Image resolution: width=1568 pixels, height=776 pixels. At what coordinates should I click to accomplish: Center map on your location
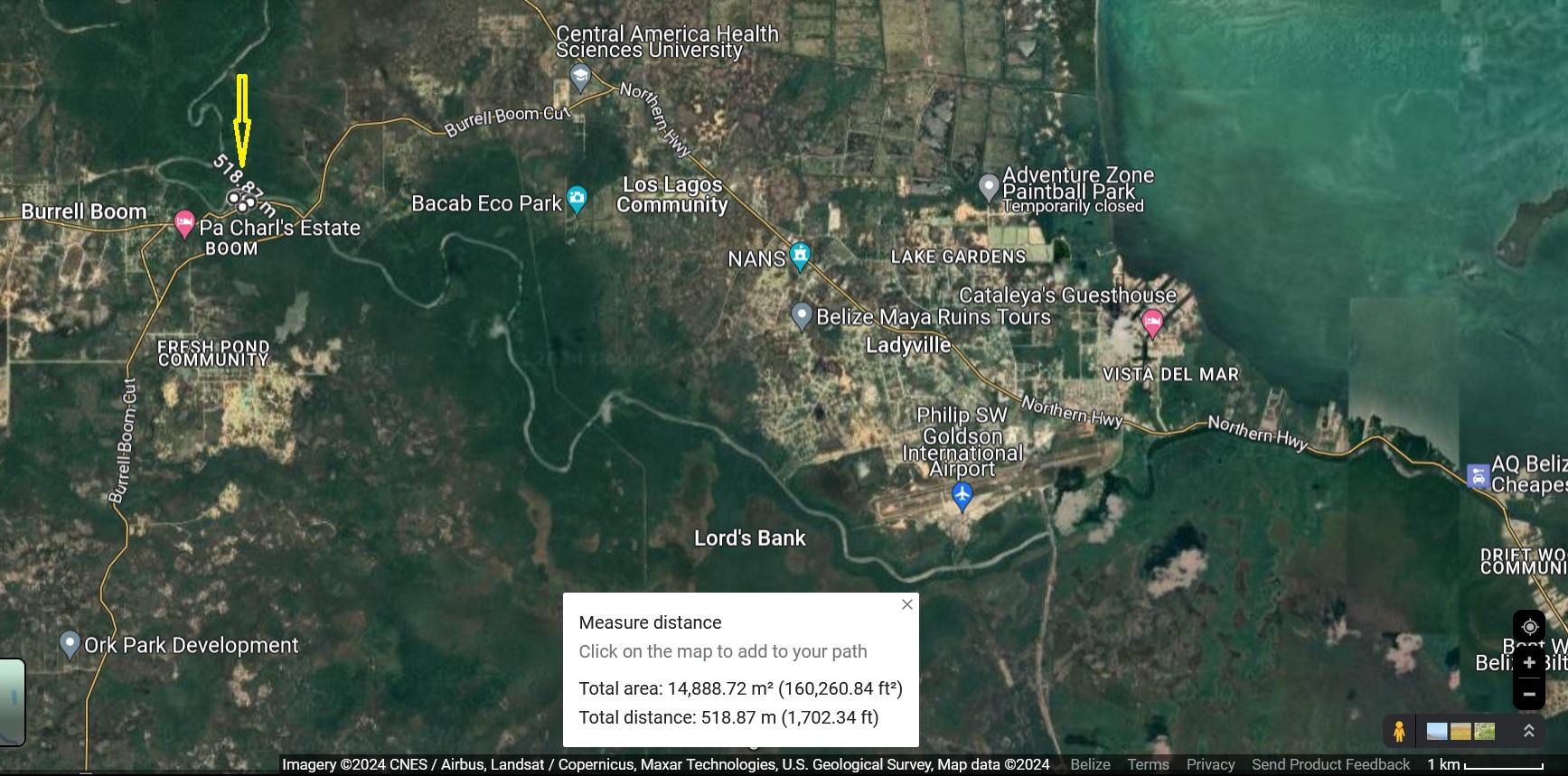1529,626
